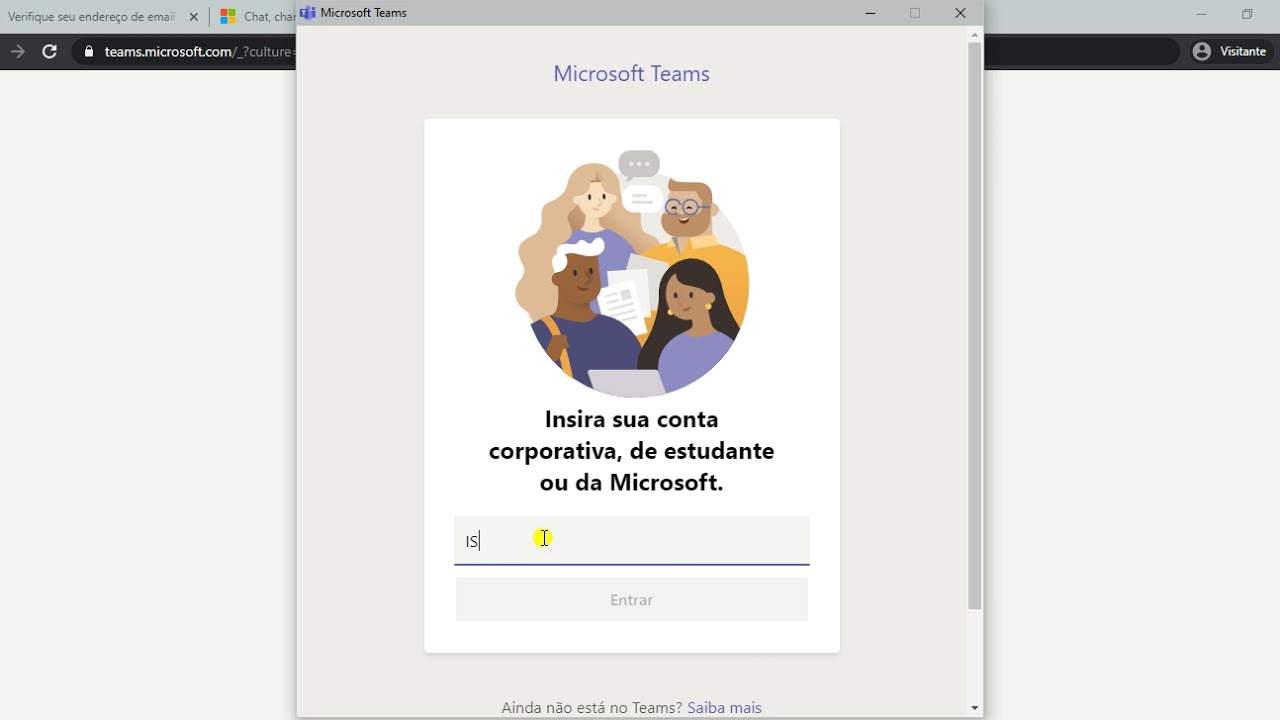Click the people illustration image
Image resolution: width=1280 pixels, height=720 pixels.
(x=631, y=273)
